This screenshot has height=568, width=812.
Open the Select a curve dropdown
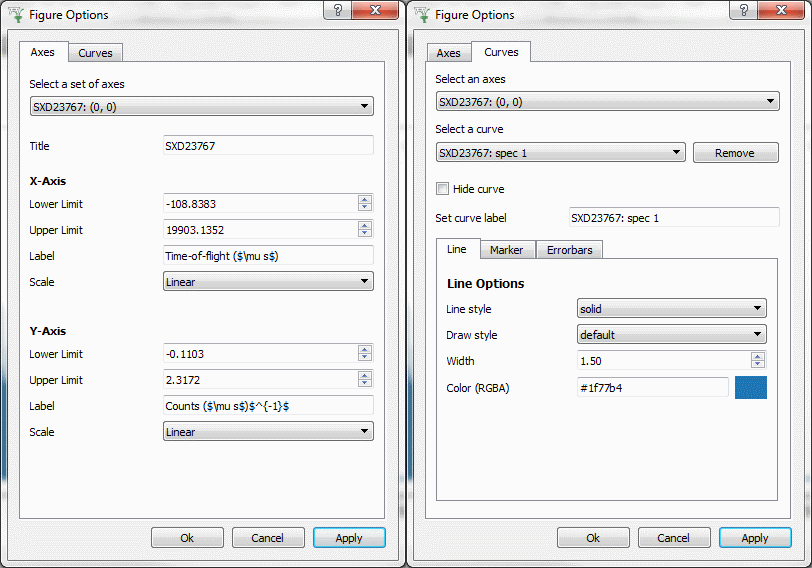click(560, 153)
